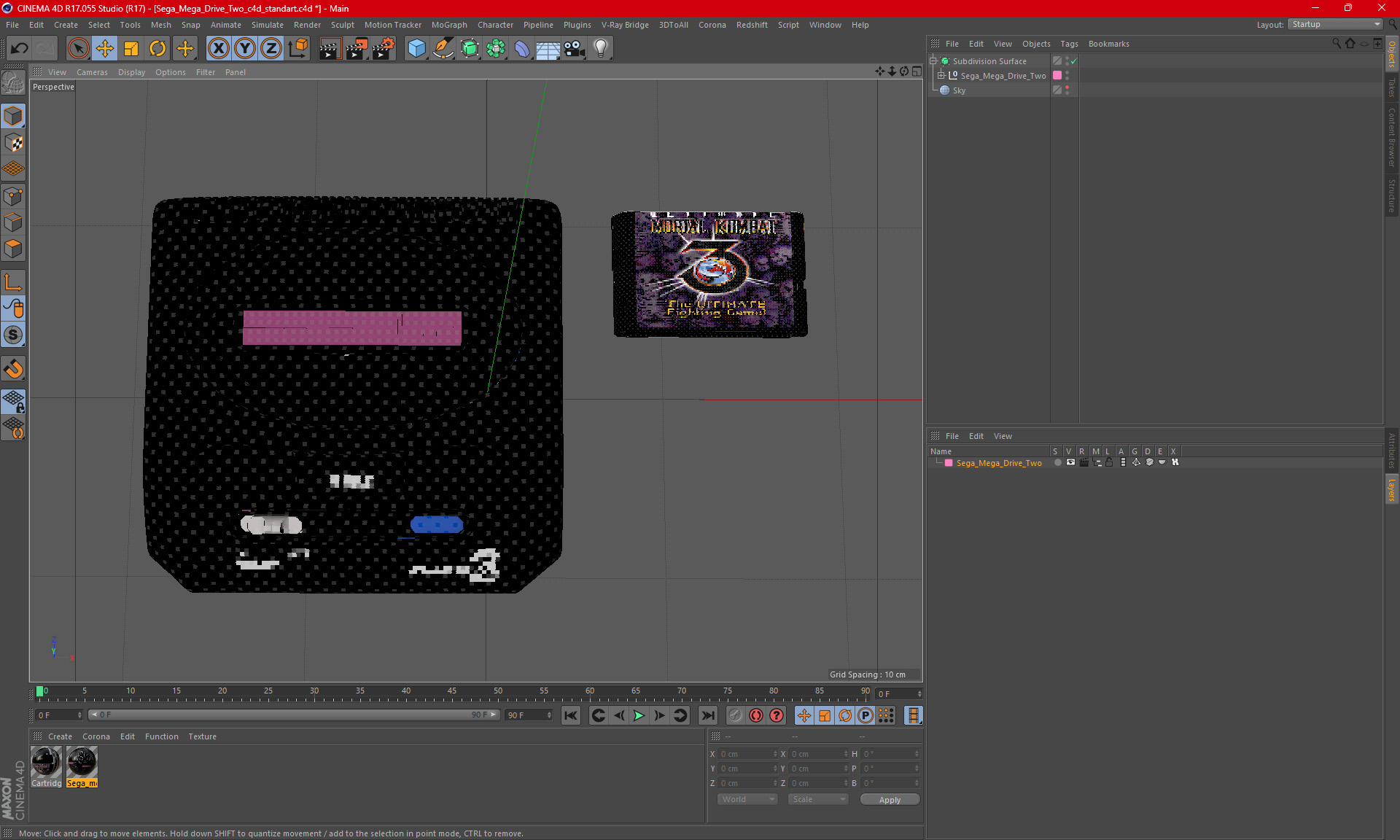Select the Spline Pen tool
The image size is (1400, 840).
coord(443,49)
